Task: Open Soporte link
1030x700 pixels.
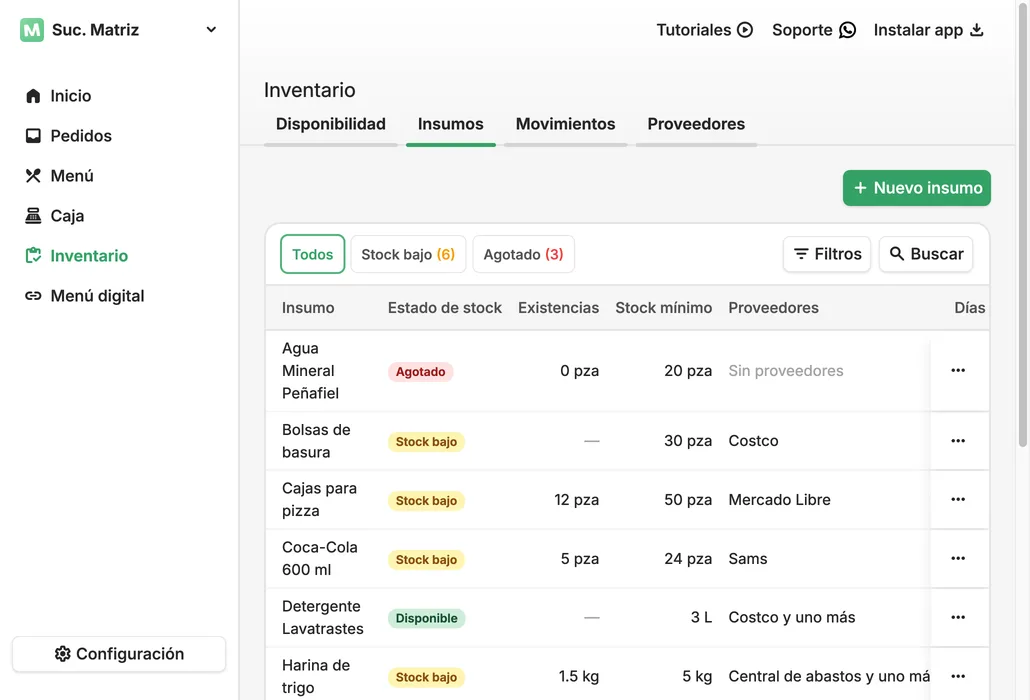Action: pos(814,30)
